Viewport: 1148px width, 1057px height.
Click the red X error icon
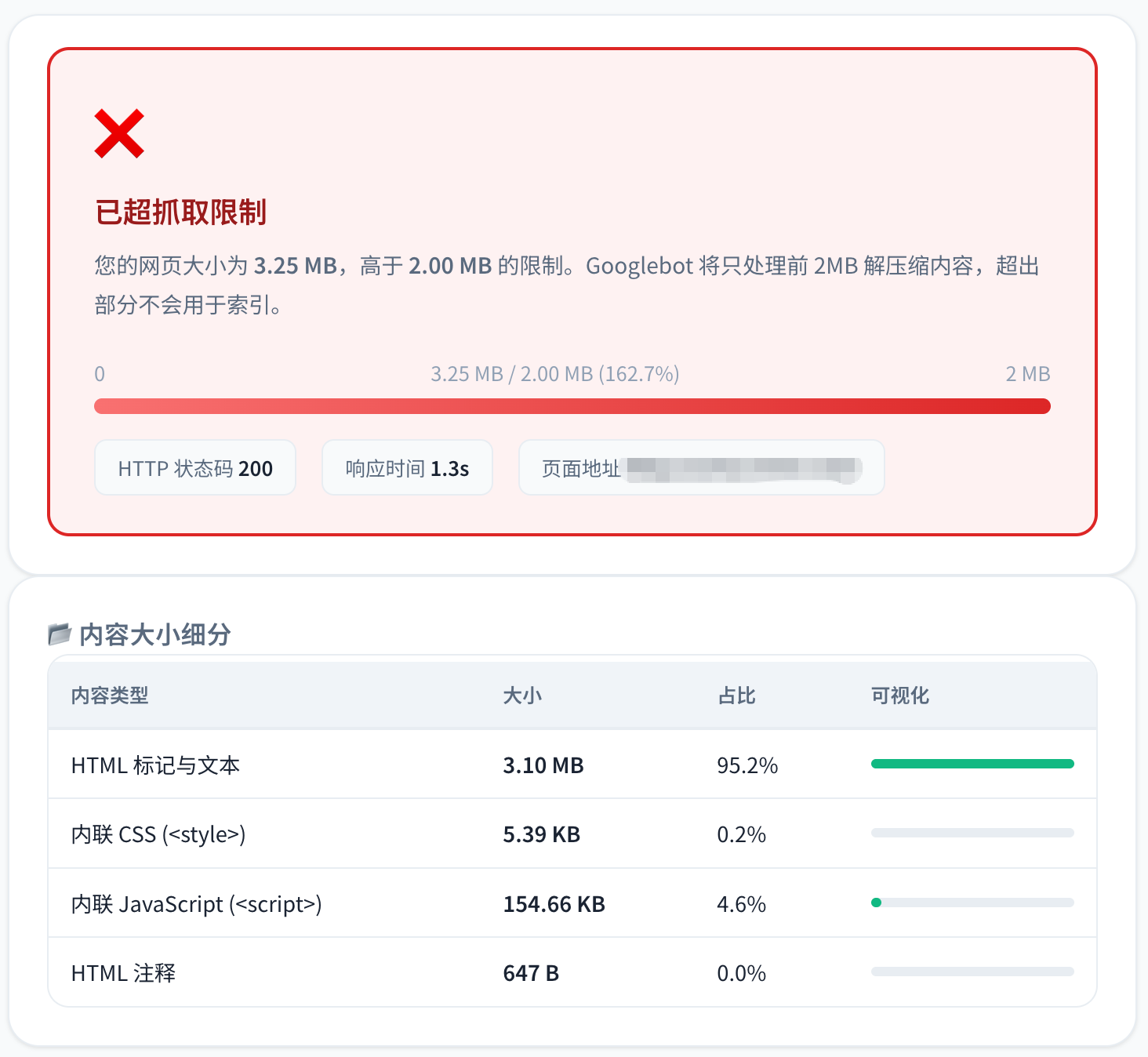(x=119, y=133)
